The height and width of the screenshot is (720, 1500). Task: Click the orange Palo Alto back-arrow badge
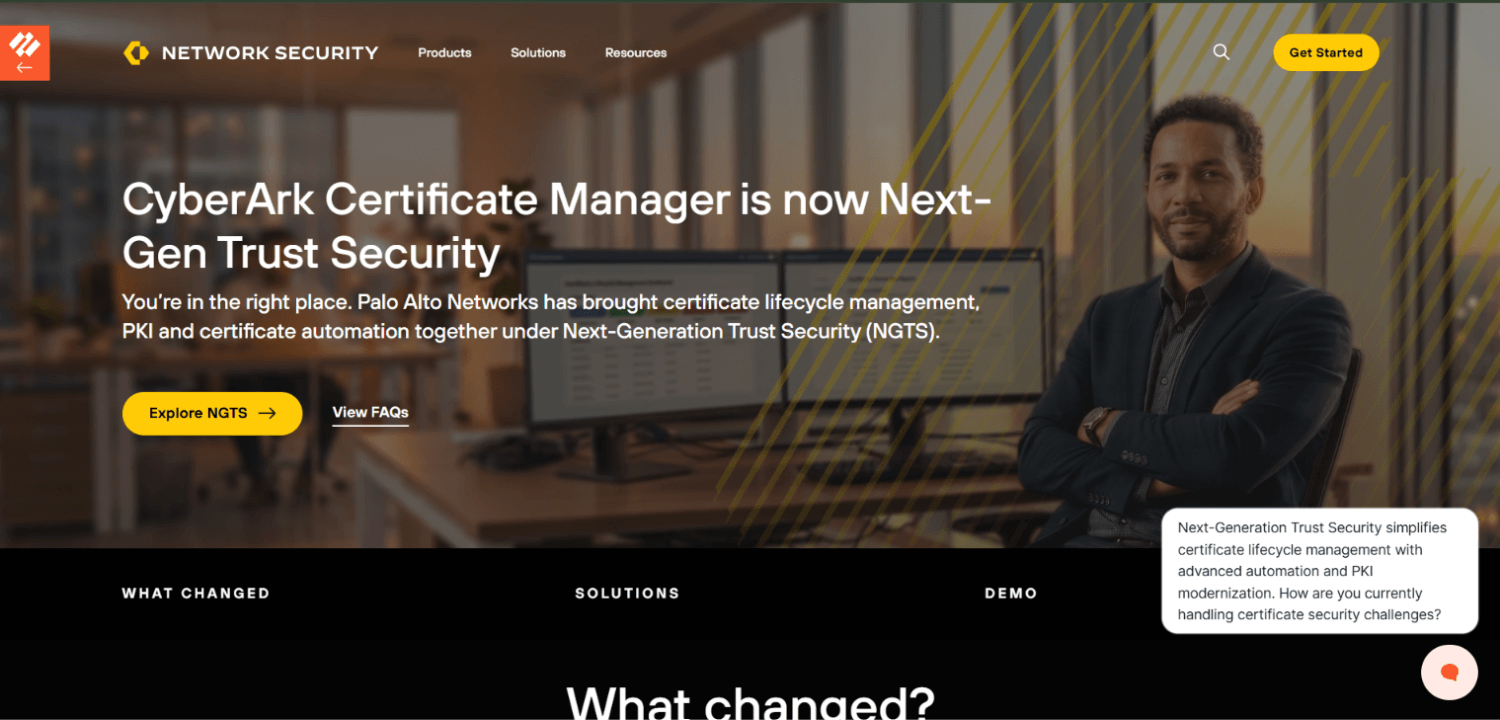(24, 53)
